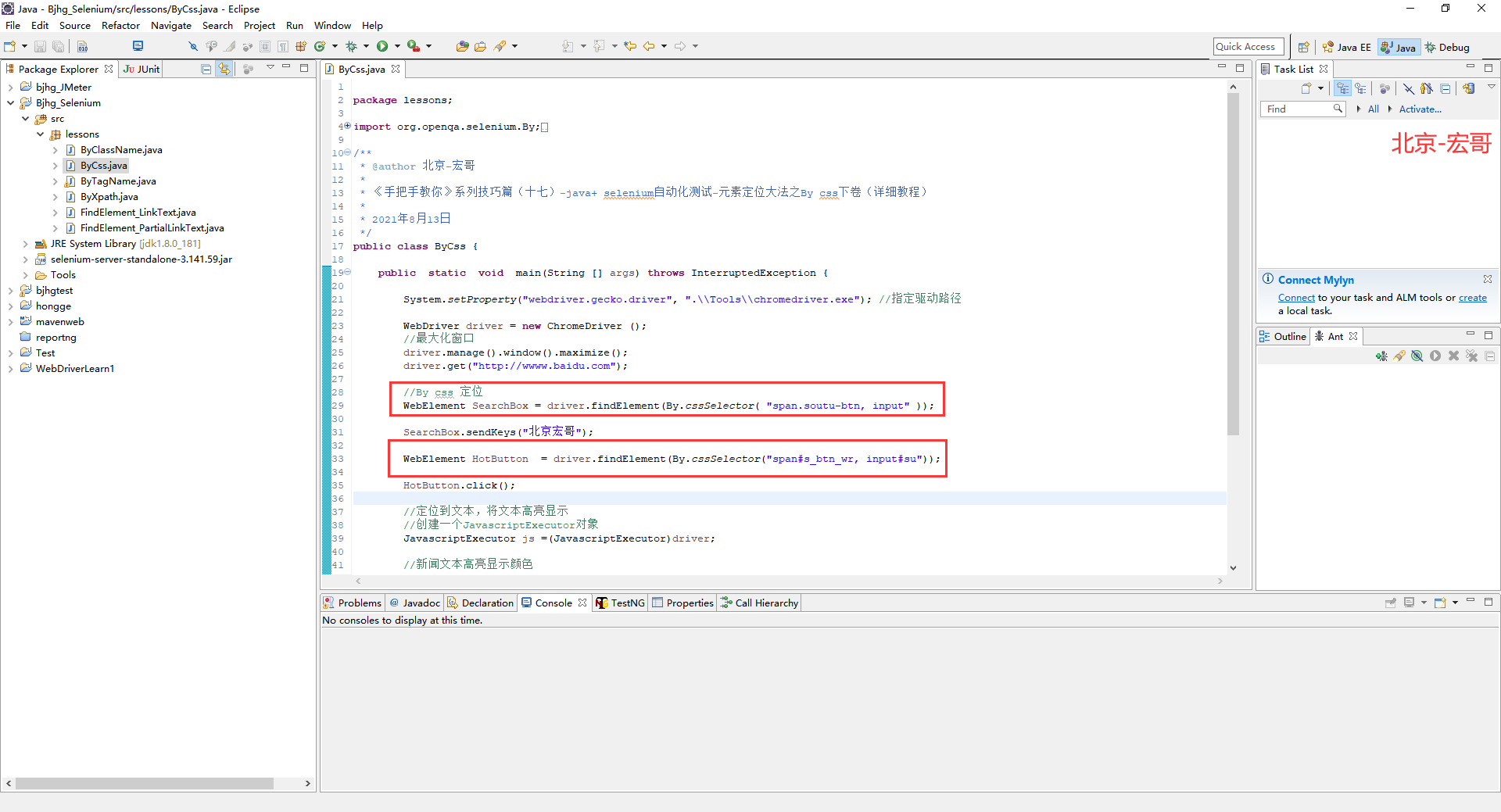
Task: Toggle Link with Editor in Package Explorer
Action: [x=224, y=69]
